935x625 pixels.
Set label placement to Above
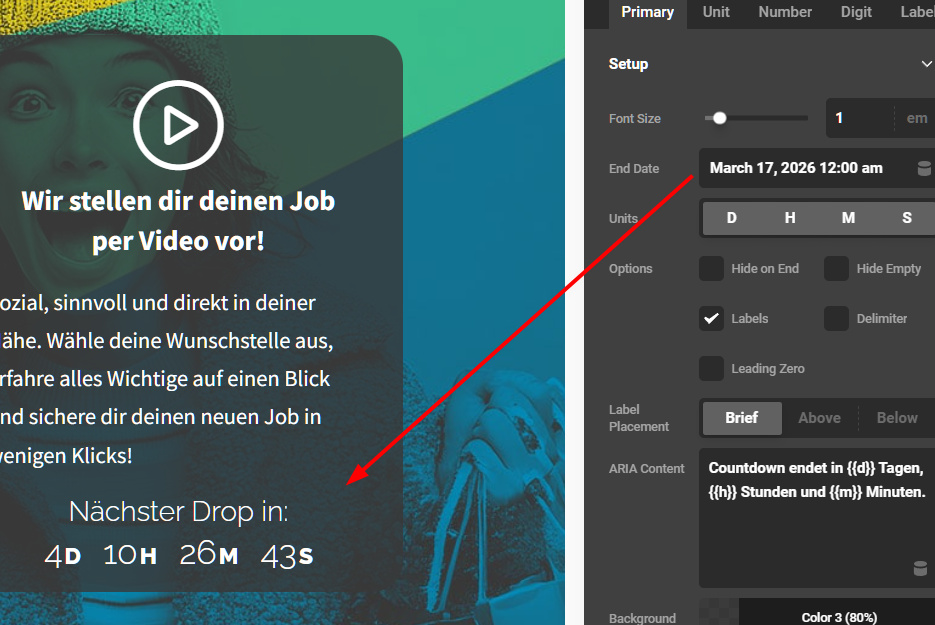(819, 418)
